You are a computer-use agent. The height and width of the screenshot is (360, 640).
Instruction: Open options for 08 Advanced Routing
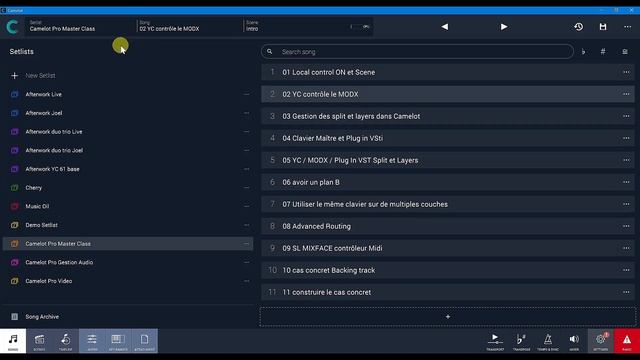pos(626,226)
